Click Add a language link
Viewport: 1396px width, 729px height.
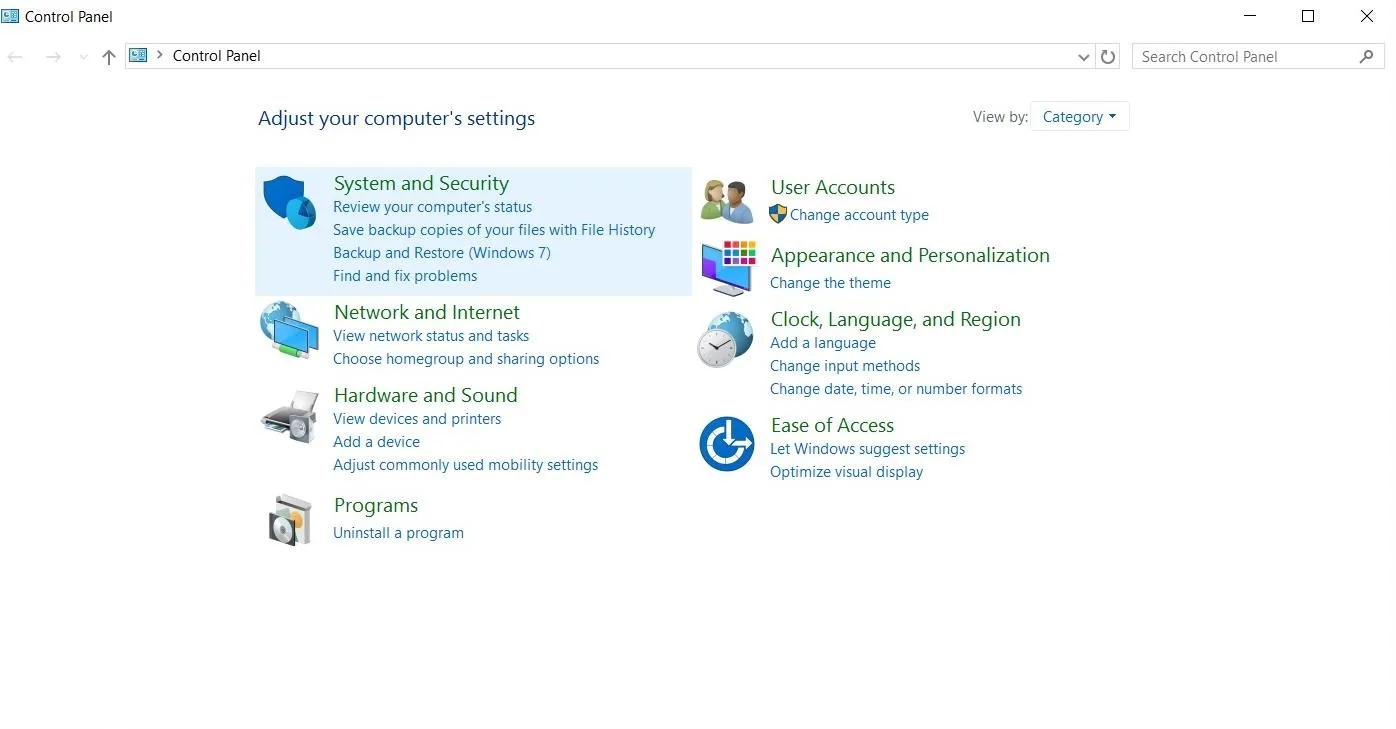(823, 343)
